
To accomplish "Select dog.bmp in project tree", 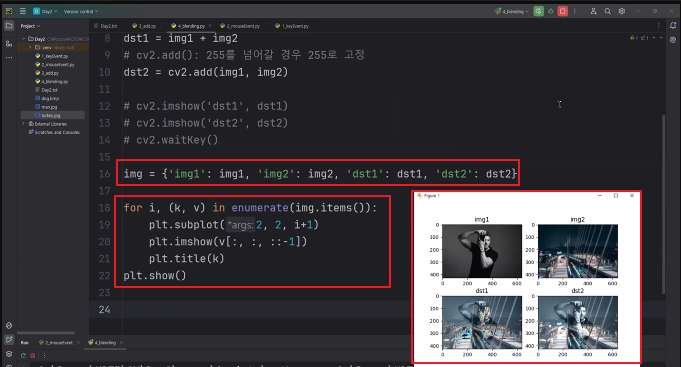I will pyautogui.click(x=46, y=99).
